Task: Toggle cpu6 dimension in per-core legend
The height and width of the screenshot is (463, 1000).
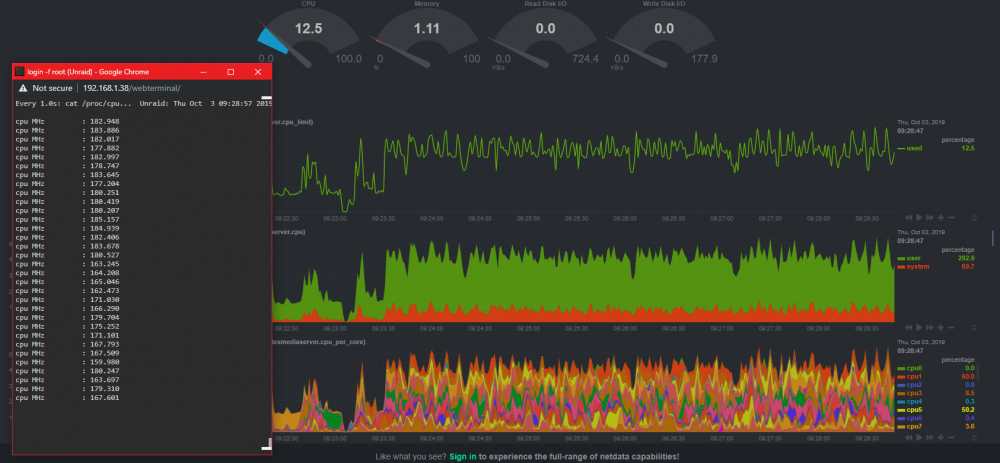Action: (910, 418)
